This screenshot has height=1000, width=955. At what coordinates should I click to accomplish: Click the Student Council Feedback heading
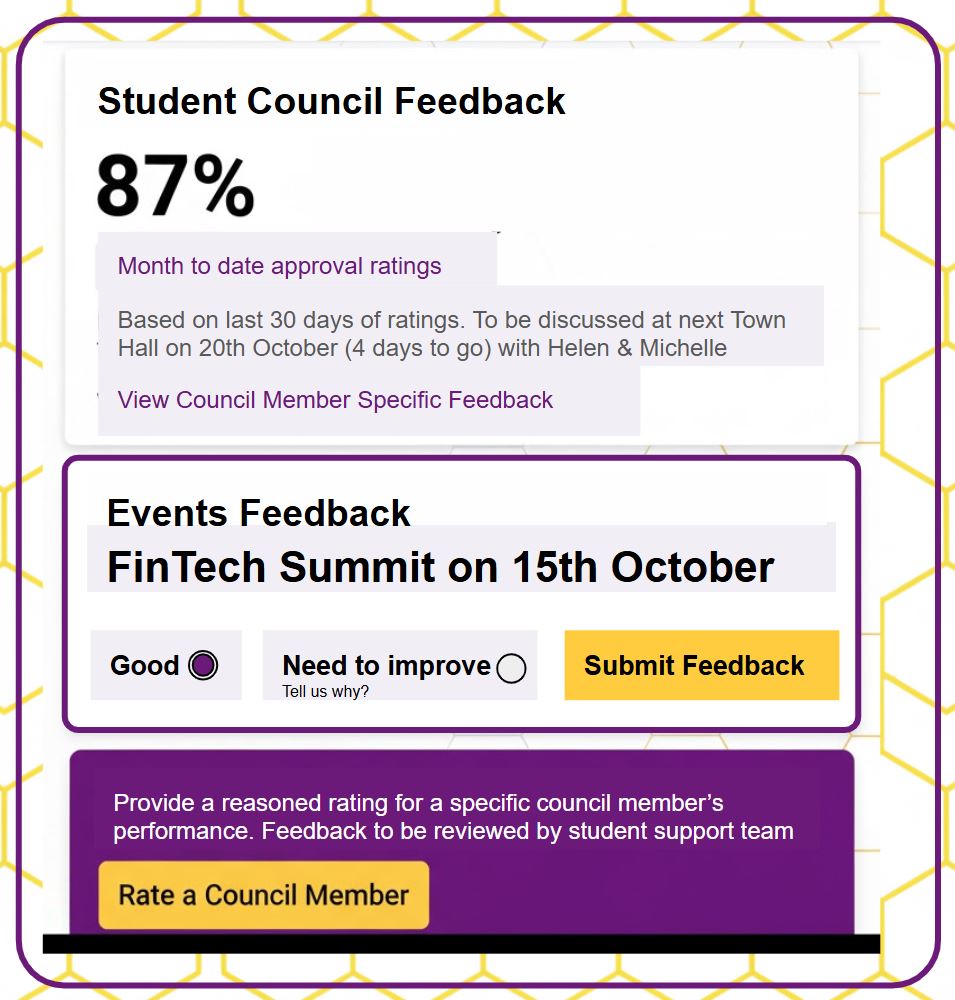[x=331, y=101]
